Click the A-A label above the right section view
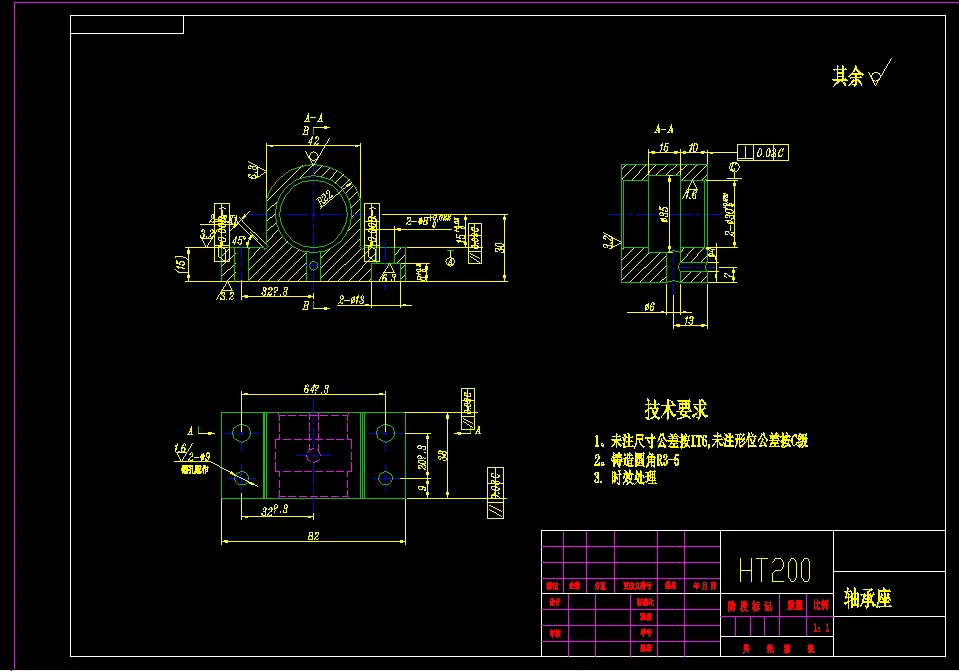 664,129
